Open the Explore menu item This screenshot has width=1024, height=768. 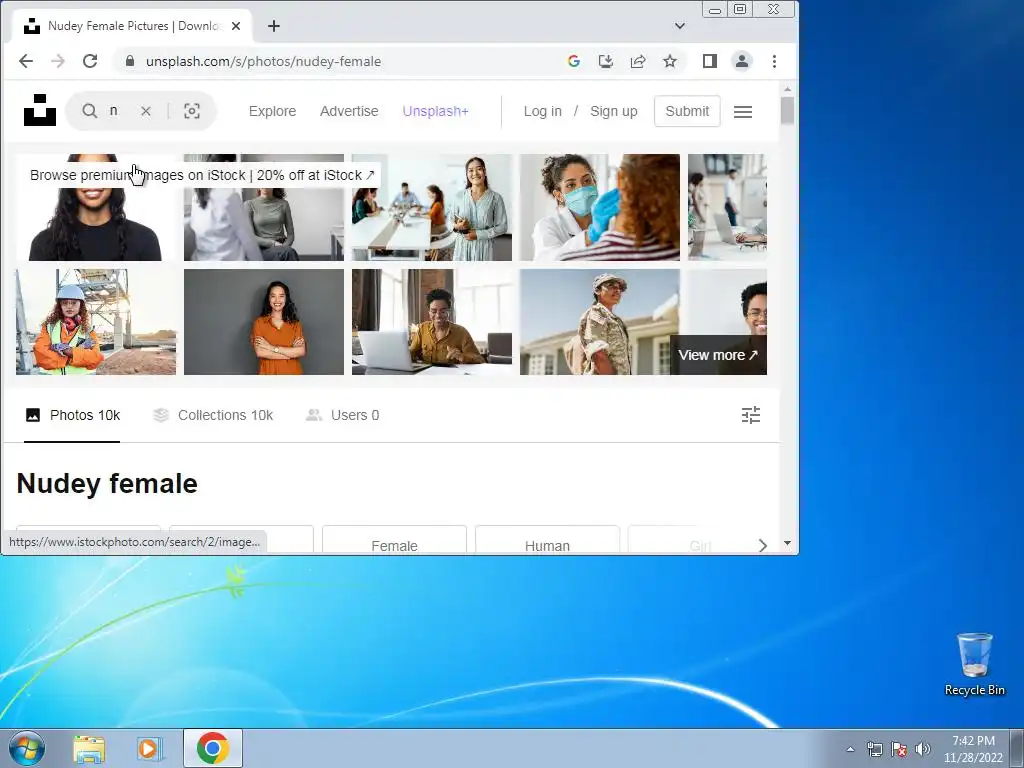click(272, 111)
